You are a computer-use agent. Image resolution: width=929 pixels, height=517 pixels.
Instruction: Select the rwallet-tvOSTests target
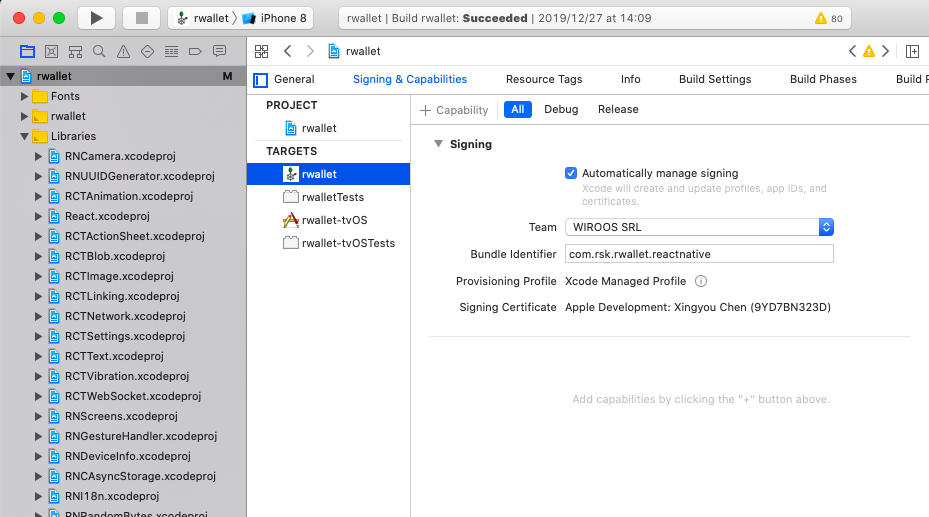(x=348, y=243)
